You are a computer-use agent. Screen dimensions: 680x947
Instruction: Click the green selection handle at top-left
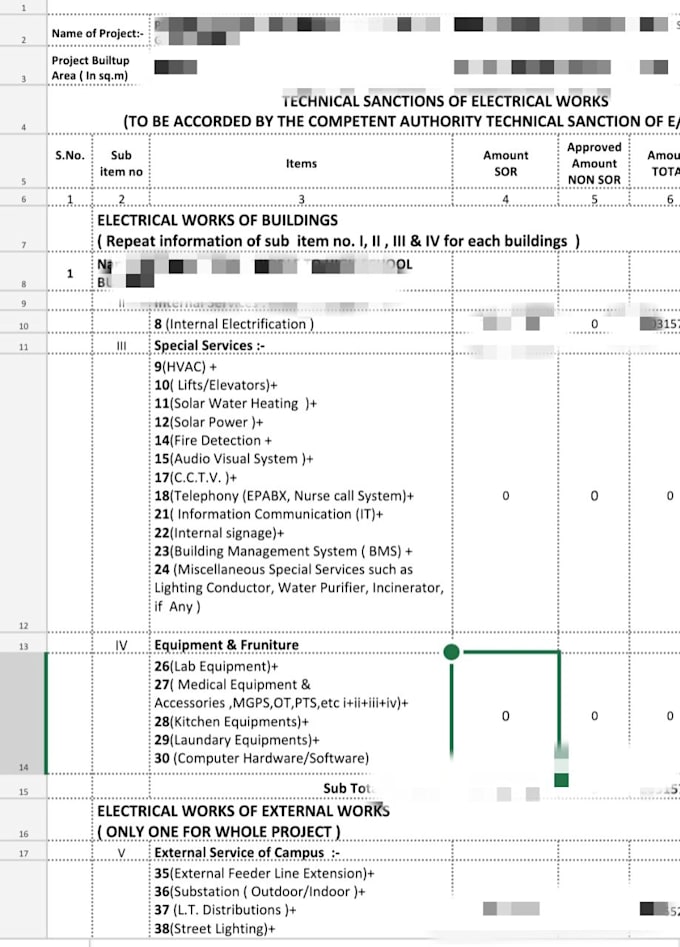pos(451,652)
